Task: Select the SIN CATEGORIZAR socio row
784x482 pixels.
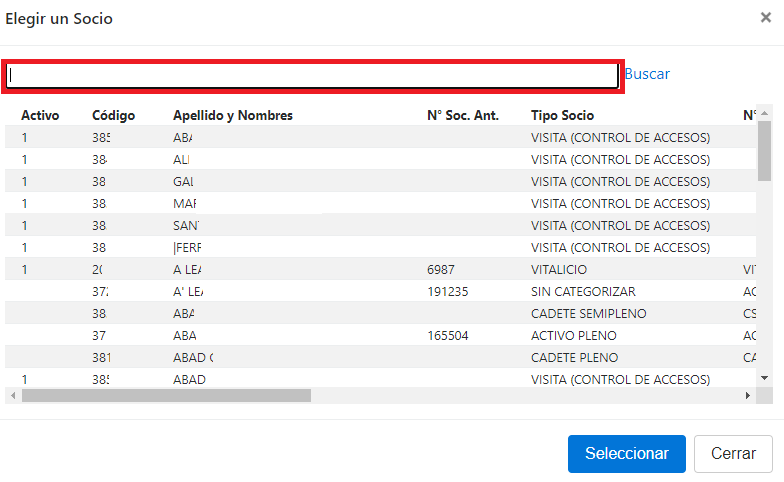Action: 582,292
